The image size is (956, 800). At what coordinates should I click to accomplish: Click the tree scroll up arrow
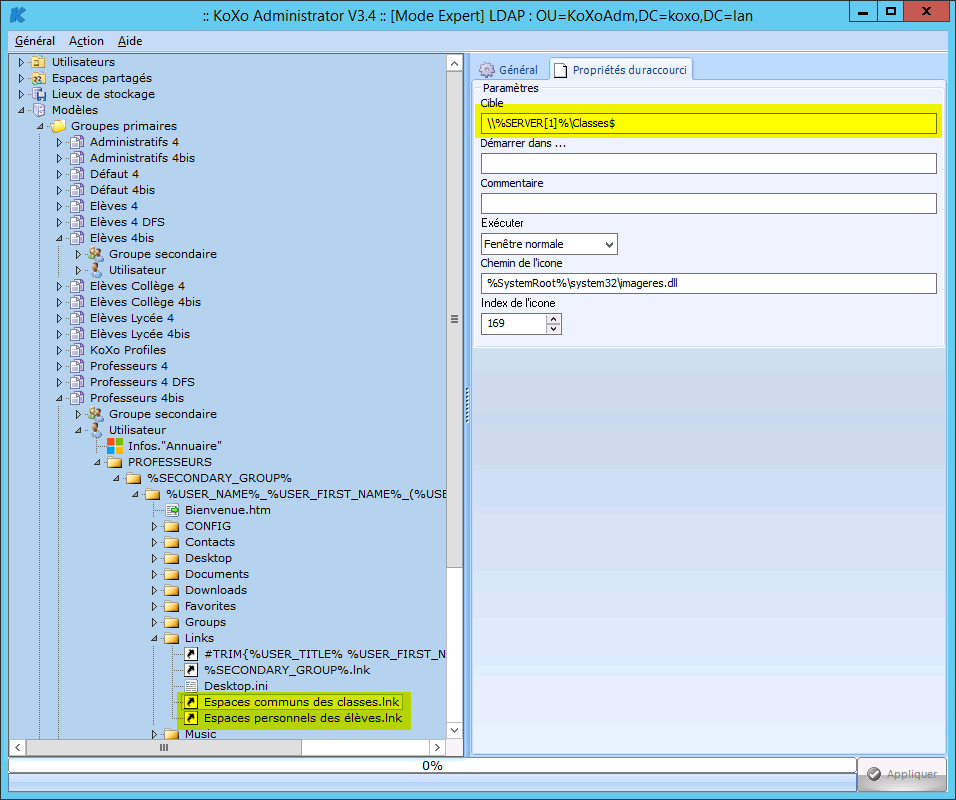tap(455, 63)
